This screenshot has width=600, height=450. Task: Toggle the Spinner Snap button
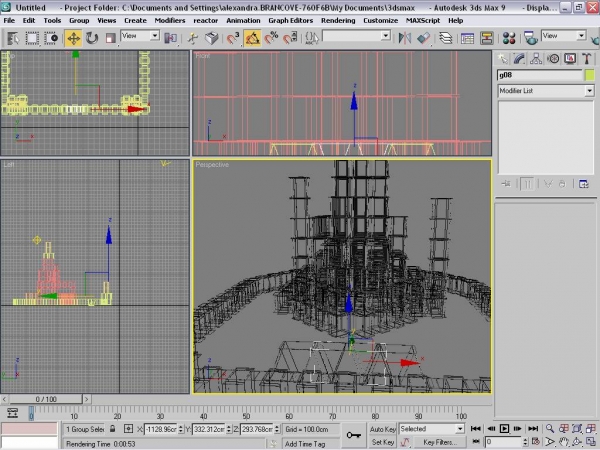(x=290, y=38)
